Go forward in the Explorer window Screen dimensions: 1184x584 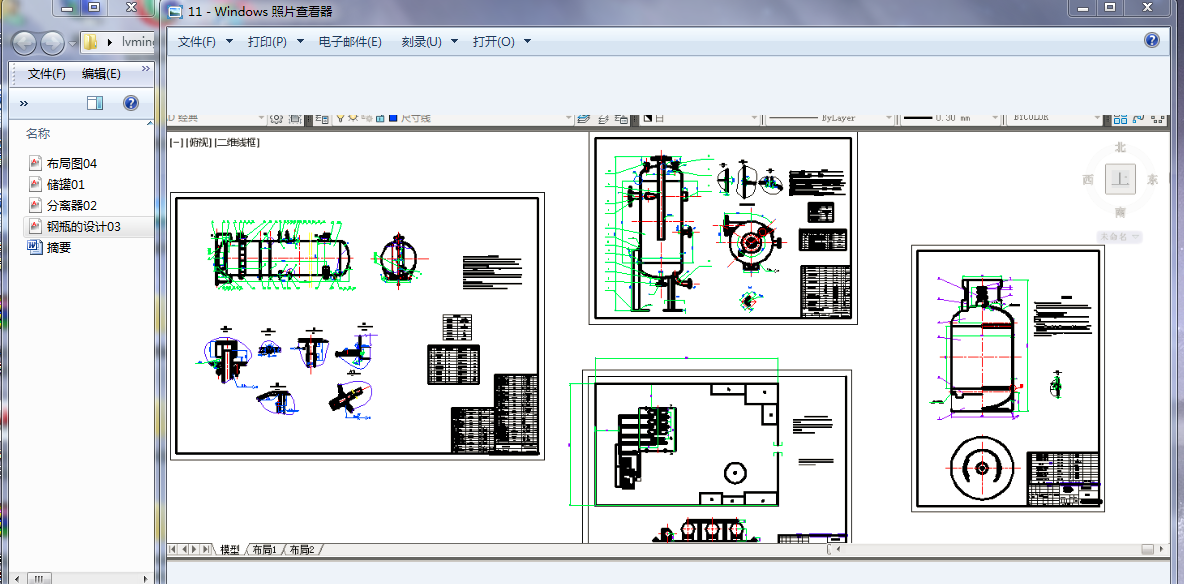point(51,42)
